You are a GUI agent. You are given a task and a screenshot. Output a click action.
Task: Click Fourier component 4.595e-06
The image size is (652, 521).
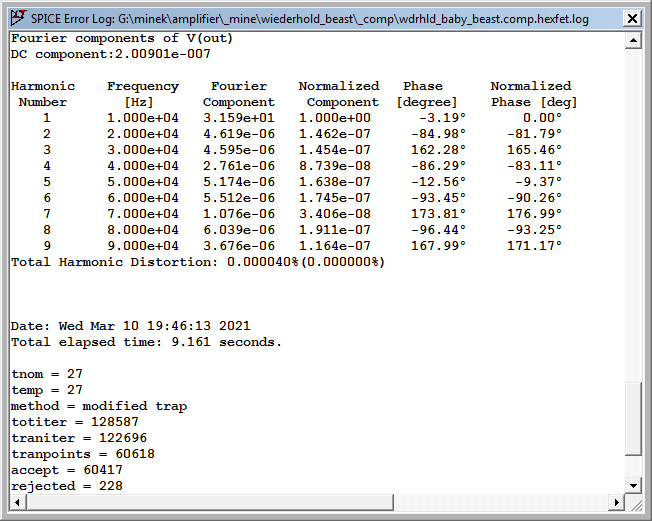[x=239, y=150]
